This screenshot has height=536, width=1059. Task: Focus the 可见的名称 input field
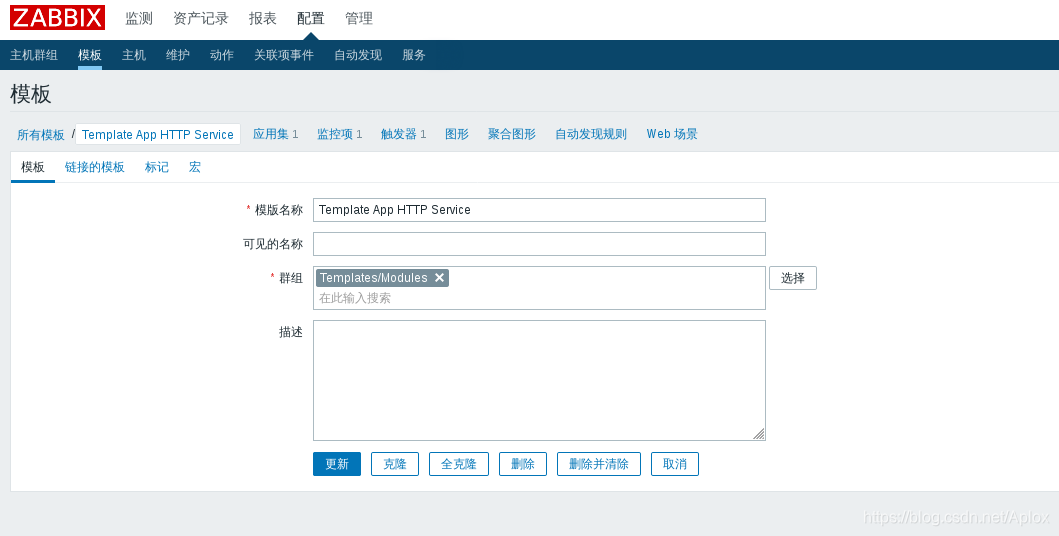539,244
